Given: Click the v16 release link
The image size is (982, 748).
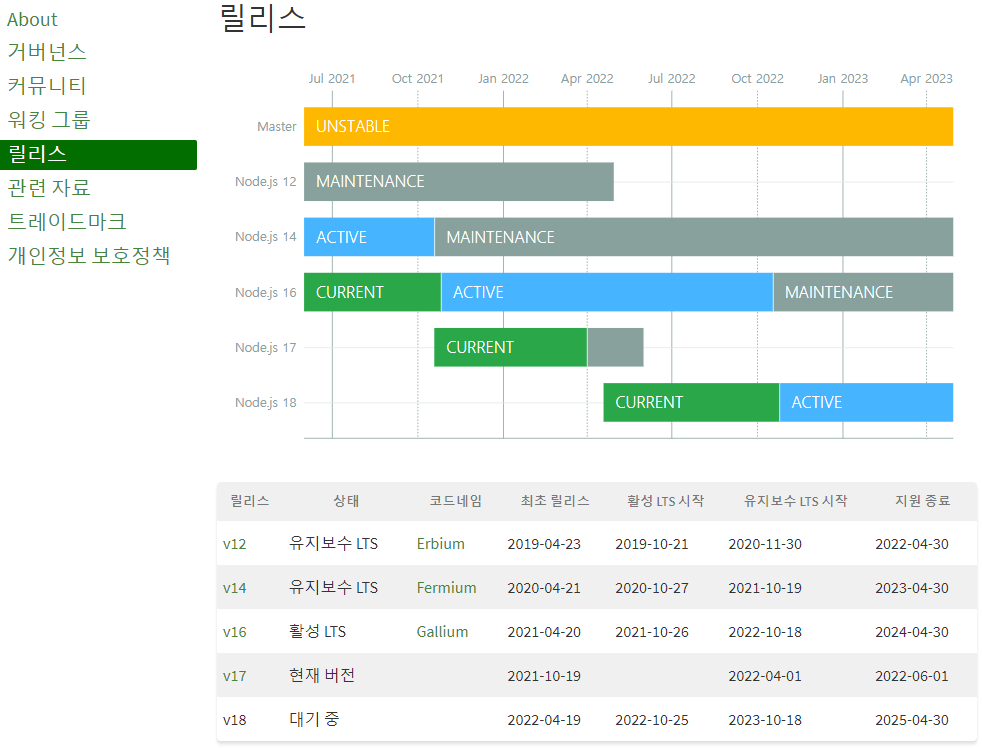Looking at the screenshot, I should (x=234, y=631).
